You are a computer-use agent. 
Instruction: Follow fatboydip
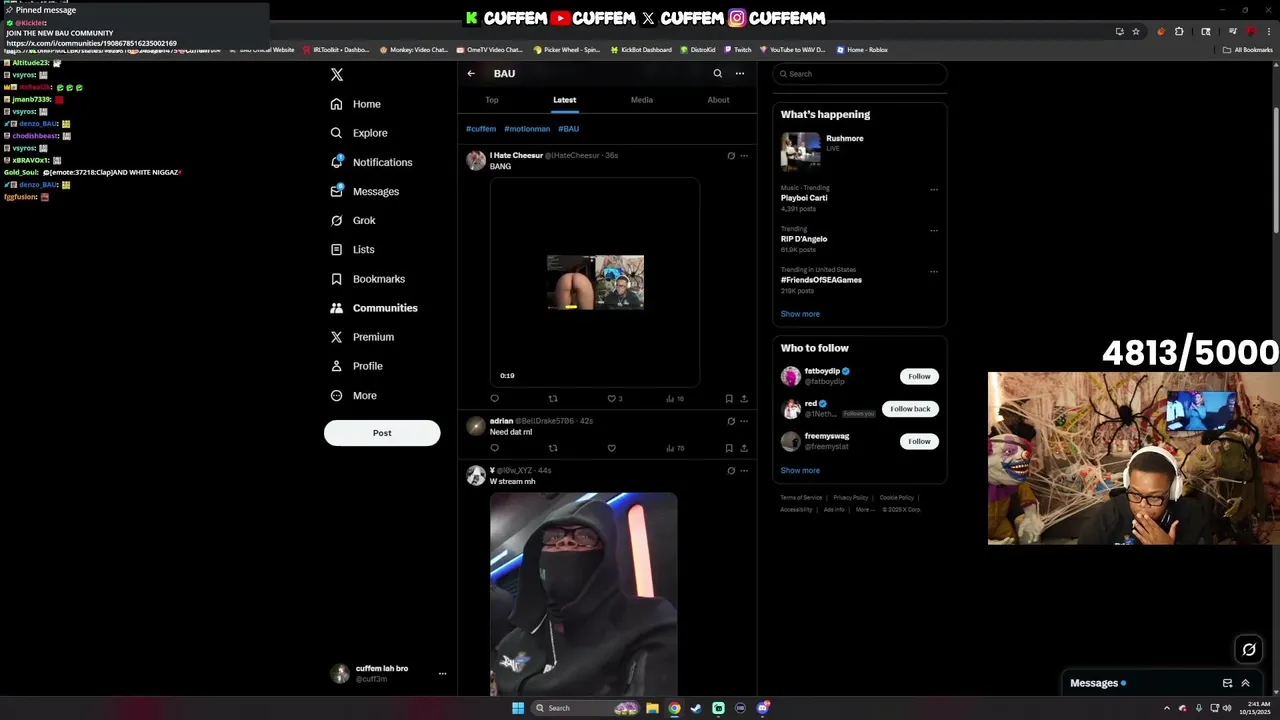coord(919,376)
